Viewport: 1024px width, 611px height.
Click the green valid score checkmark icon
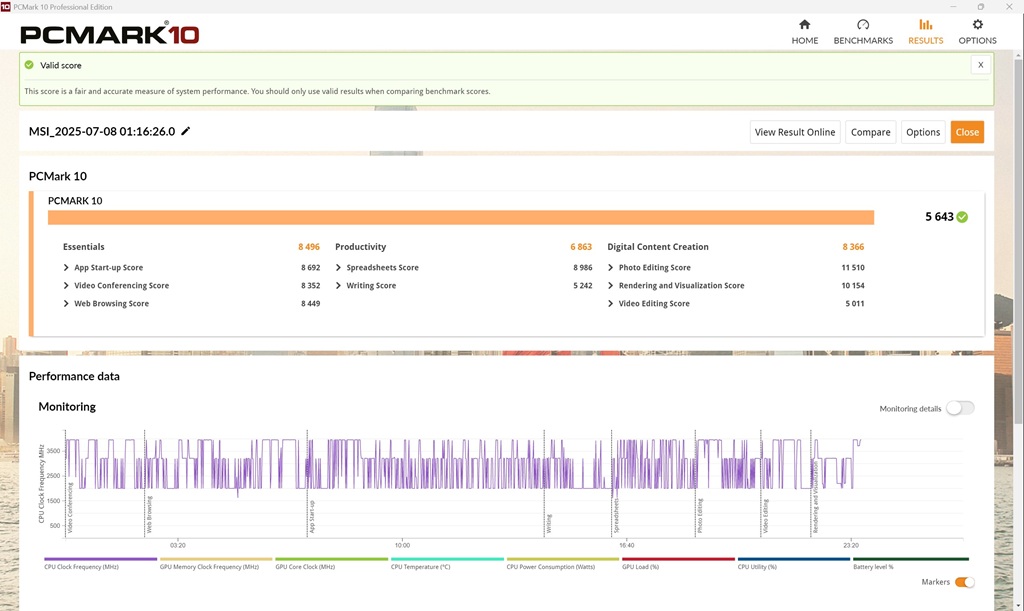click(29, 65)
